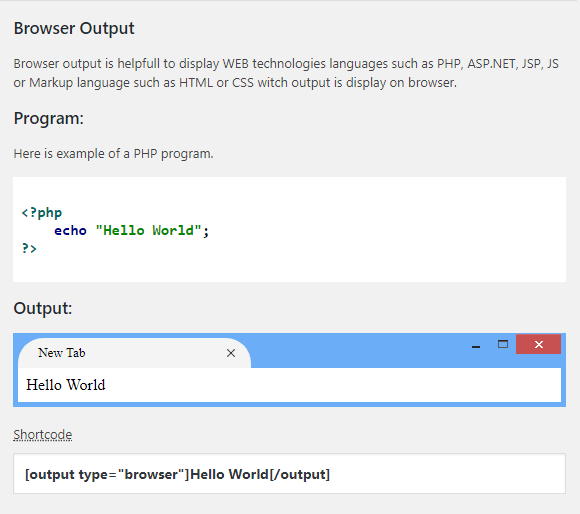
Task: Close the New Tab tab with X
Action: coord(231,353)
